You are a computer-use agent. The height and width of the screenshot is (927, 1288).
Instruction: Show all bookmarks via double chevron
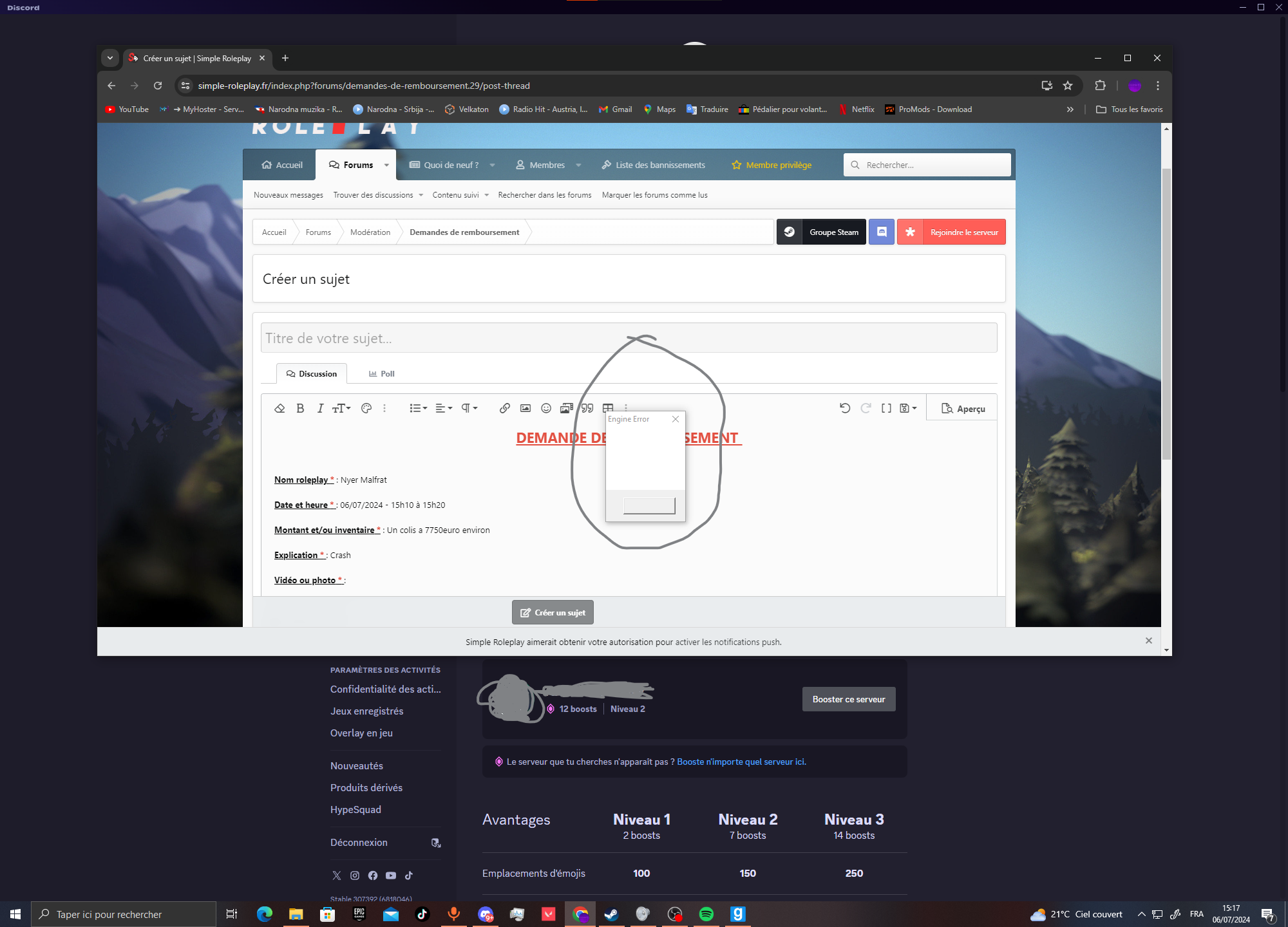[1070, 109]
